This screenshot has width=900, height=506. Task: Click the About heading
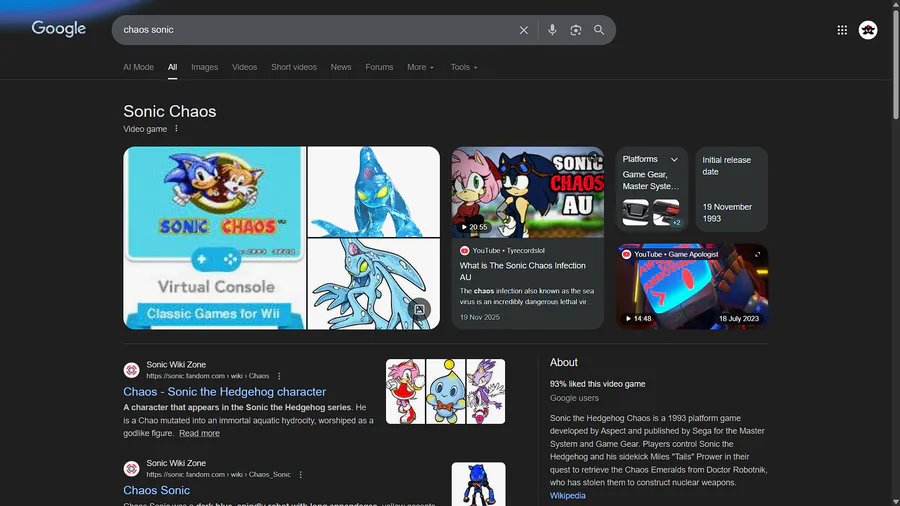pos(564,363)
